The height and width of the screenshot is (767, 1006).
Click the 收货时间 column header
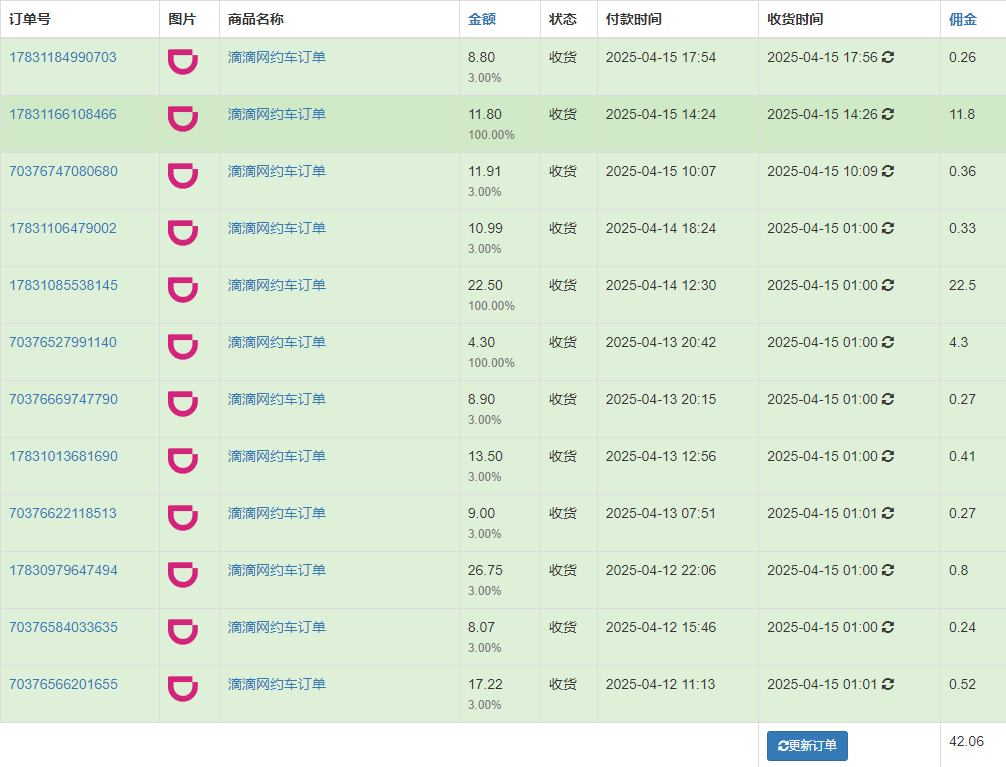(x=796, y=19)
